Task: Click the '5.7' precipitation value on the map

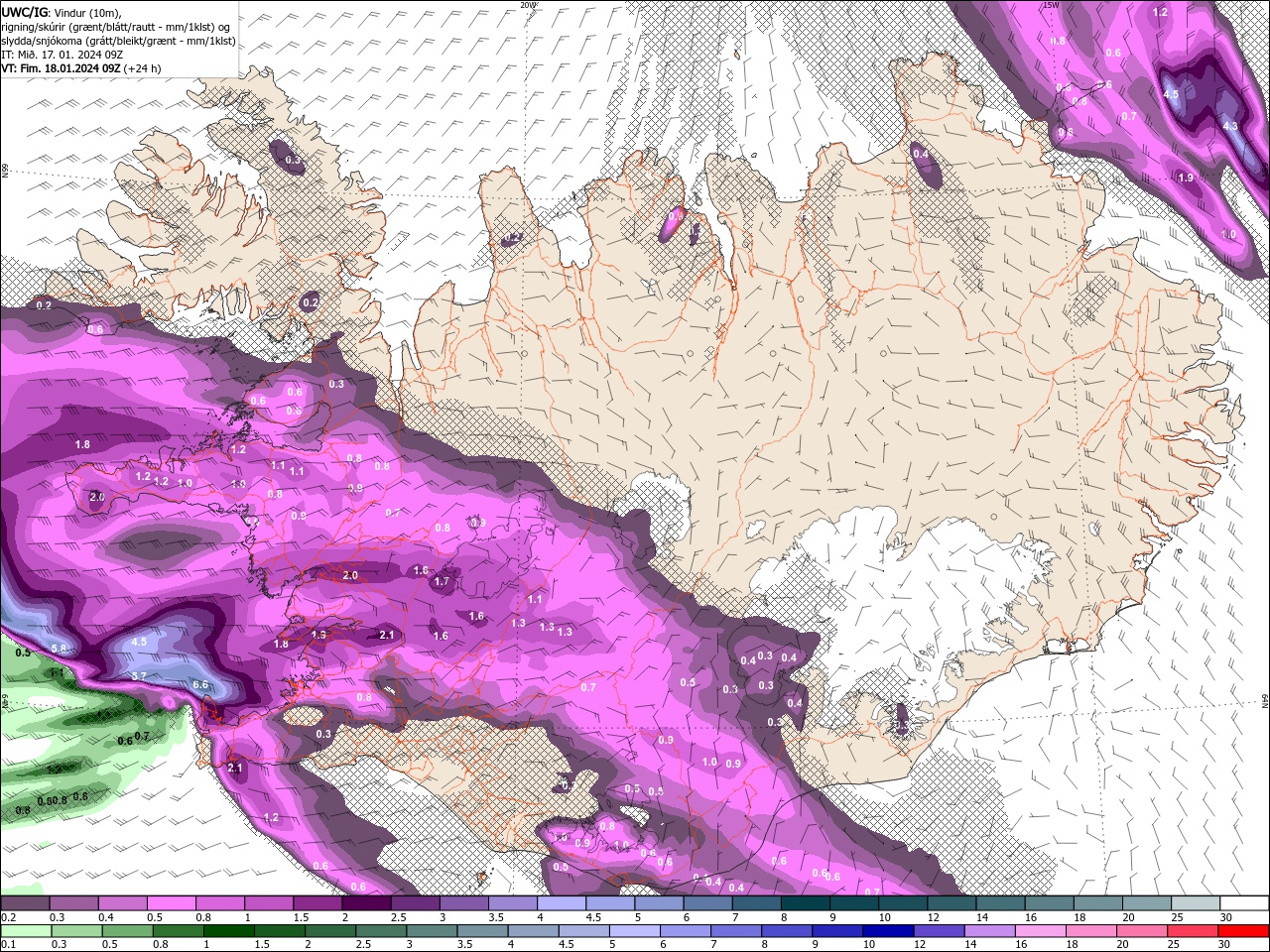Action: [x=139, y=675]
